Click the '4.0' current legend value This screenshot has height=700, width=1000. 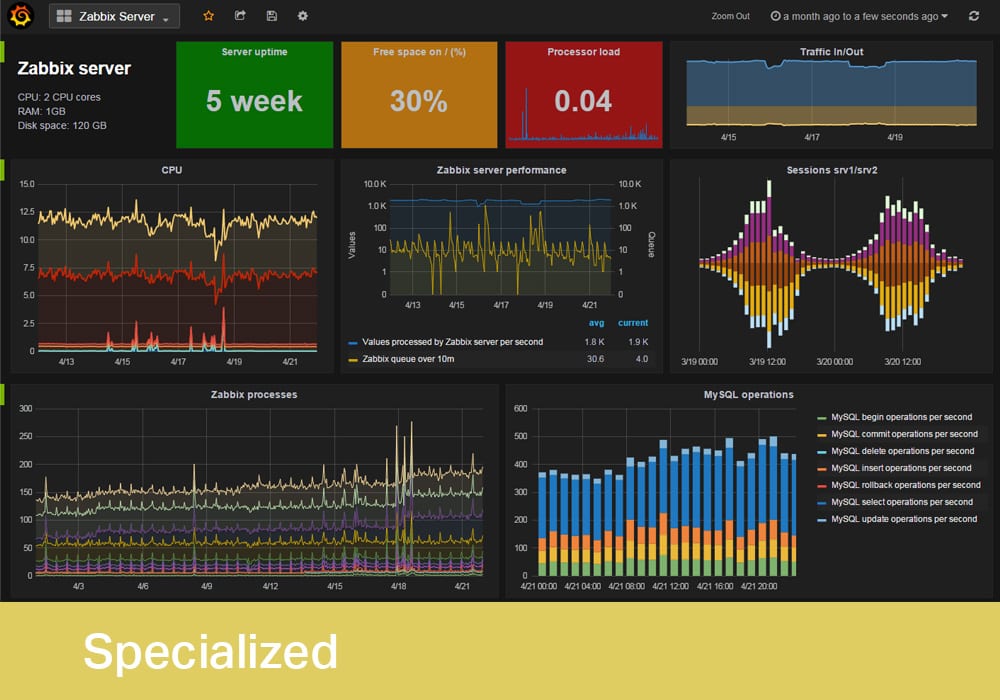[642, 359]
